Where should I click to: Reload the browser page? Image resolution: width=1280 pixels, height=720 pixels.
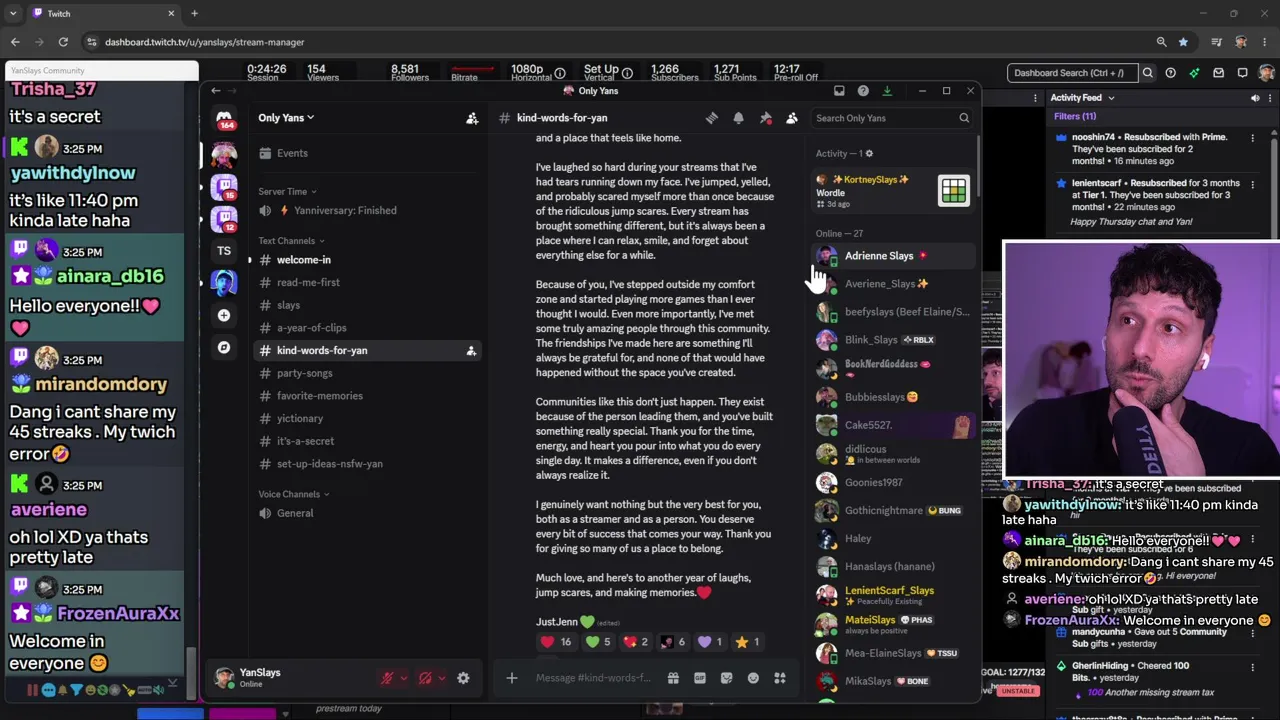pyautogui.click(x=63, y=42)
